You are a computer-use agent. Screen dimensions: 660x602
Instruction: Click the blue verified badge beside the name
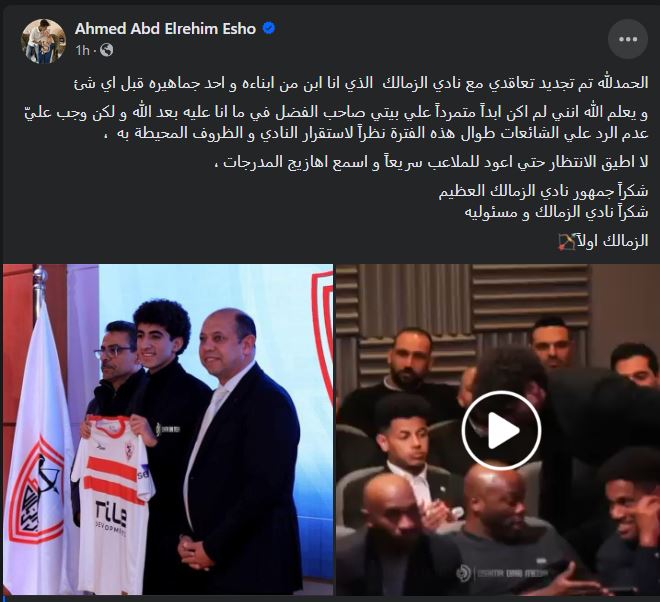tap(269, 28)
